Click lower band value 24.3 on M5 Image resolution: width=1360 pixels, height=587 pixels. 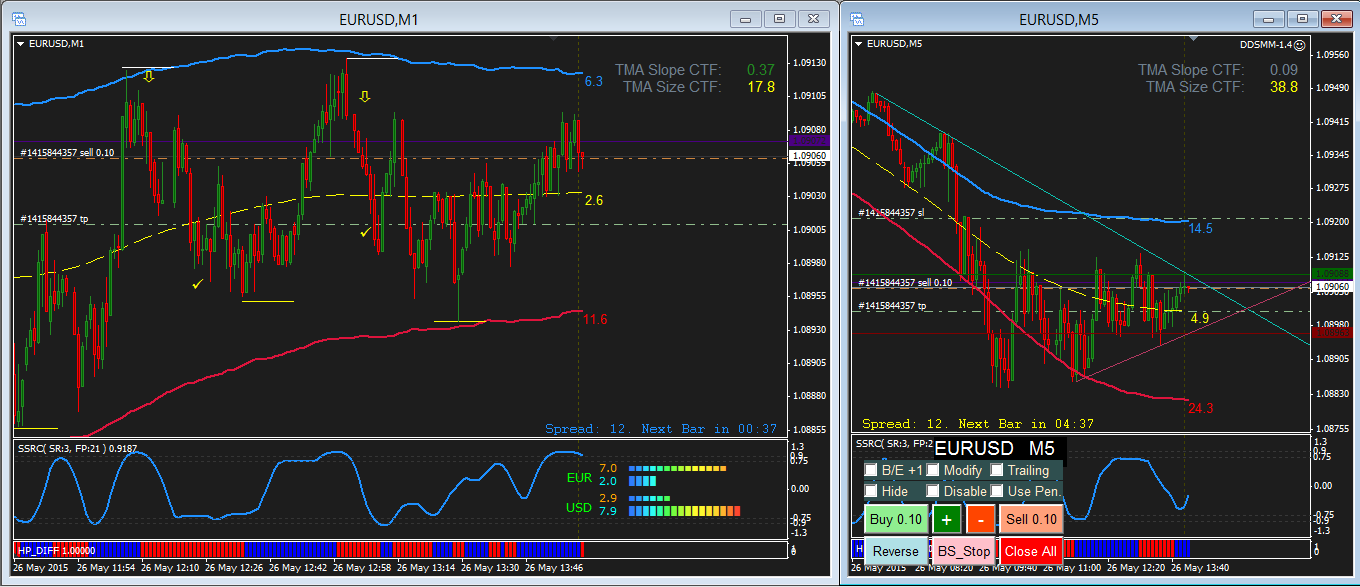(1201, 408)
